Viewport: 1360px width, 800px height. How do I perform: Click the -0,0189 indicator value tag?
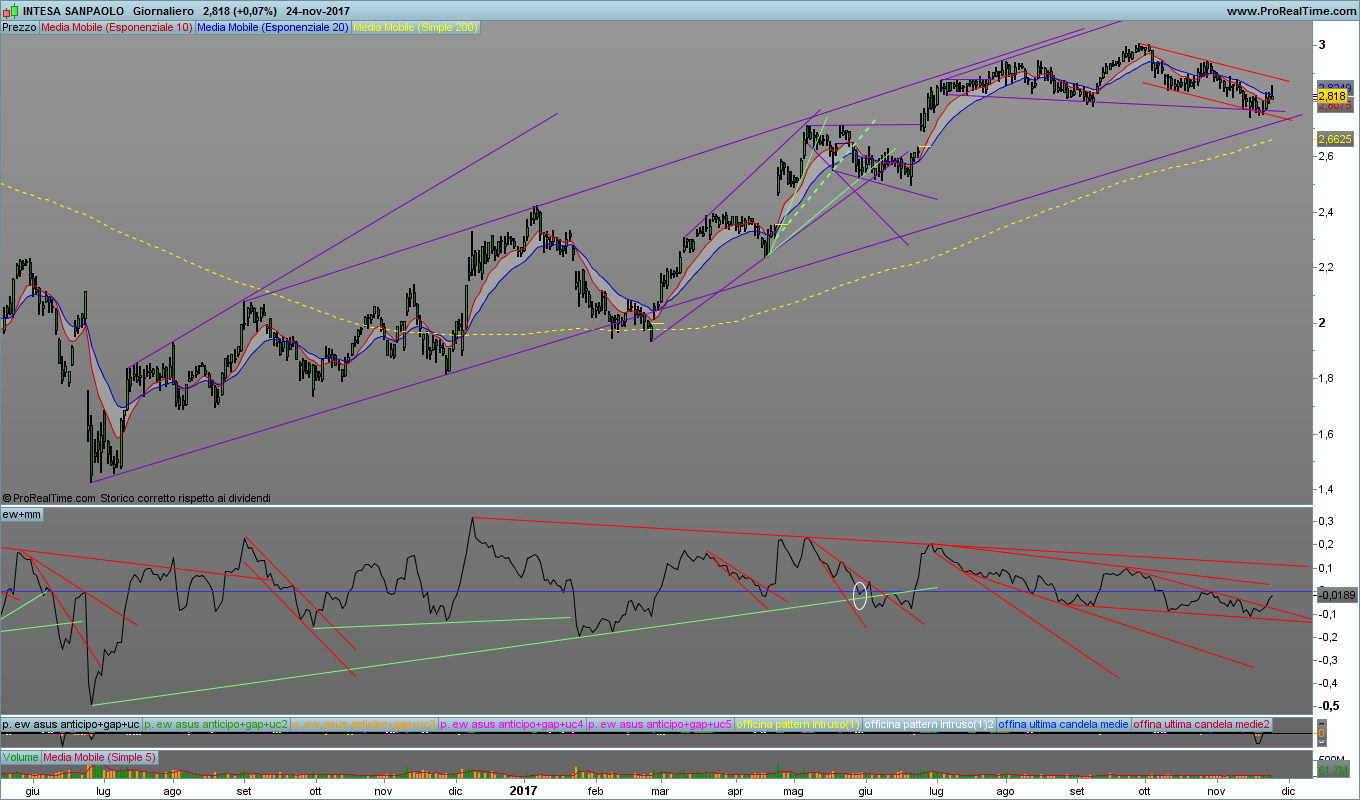tap(1336, 595)
